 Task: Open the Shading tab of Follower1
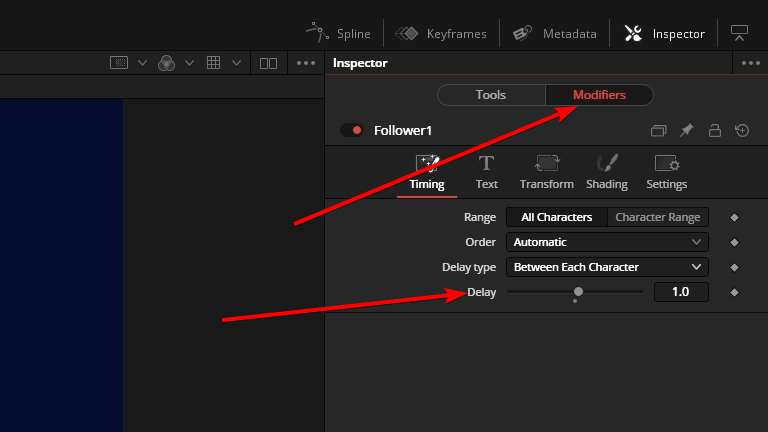[606, 172]
